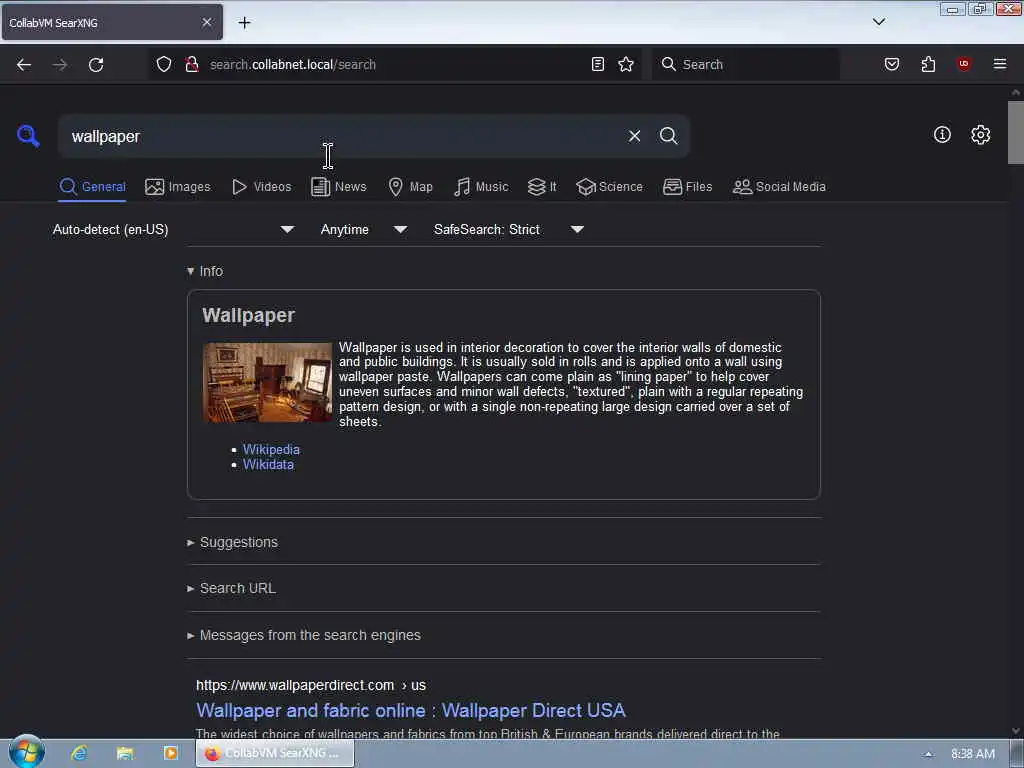1024x768 pixels.
Task: Expand Messages from the search engines
Action: 304,635
